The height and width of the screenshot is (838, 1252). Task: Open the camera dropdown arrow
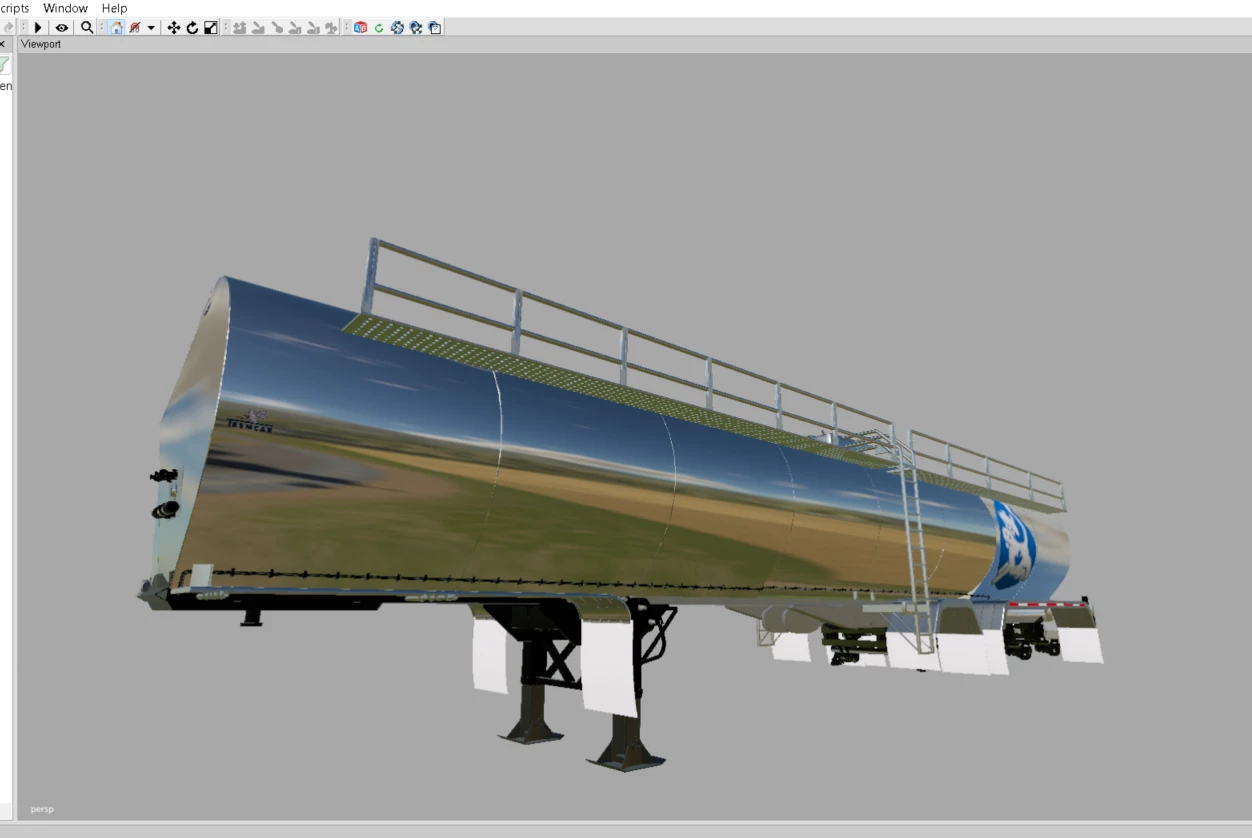152,27
